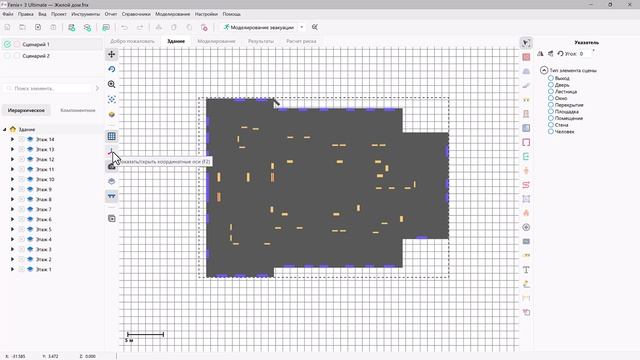
Task: Expand the Этаж 2 tree node
Action: coord(12,259)
